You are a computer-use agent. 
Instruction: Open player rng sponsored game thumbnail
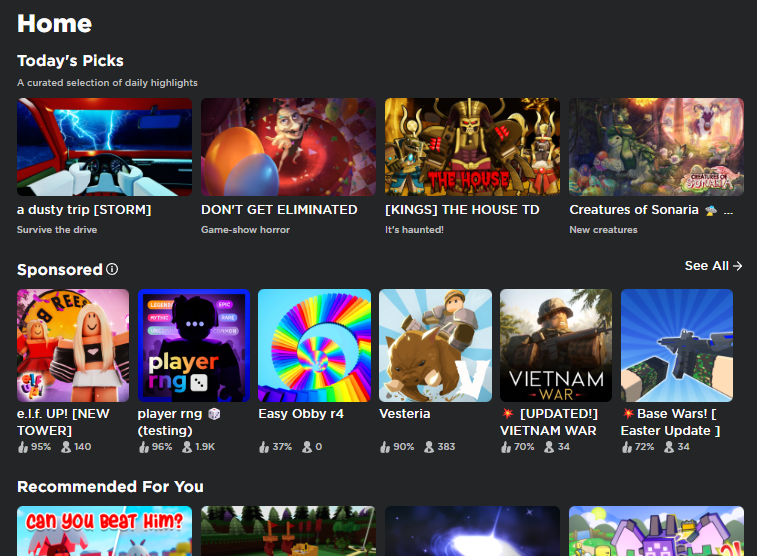point(194,346)
